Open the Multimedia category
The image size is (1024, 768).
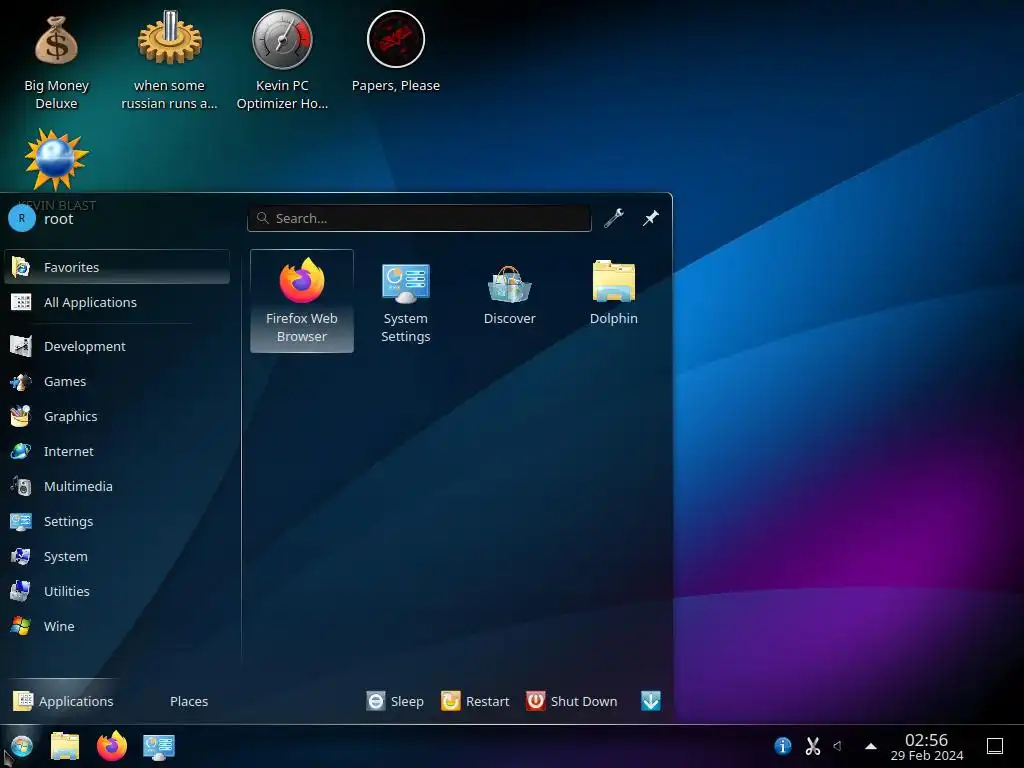click(x=118, y=487)
